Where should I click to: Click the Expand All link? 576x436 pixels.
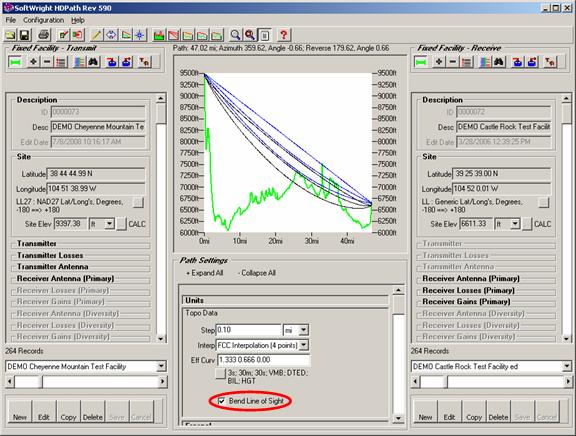coord(205,273)
